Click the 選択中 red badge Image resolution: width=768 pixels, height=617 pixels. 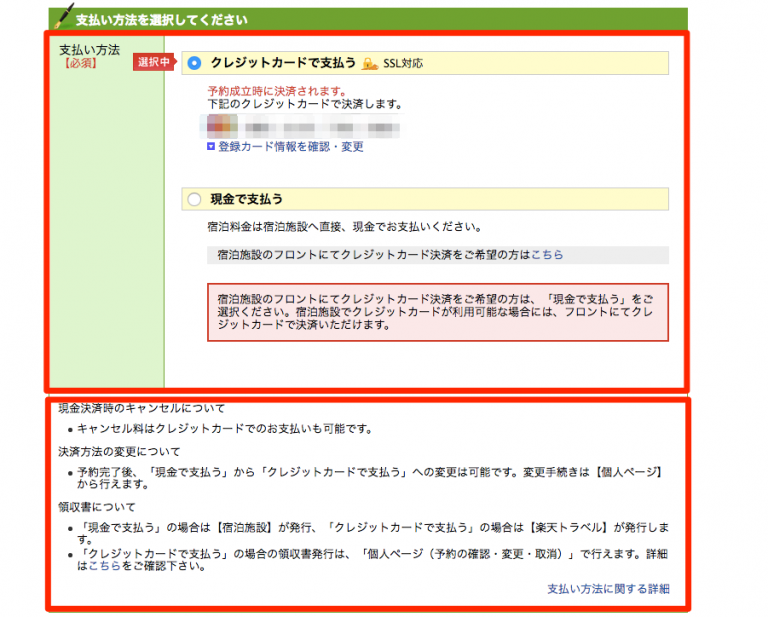(154, 62)
